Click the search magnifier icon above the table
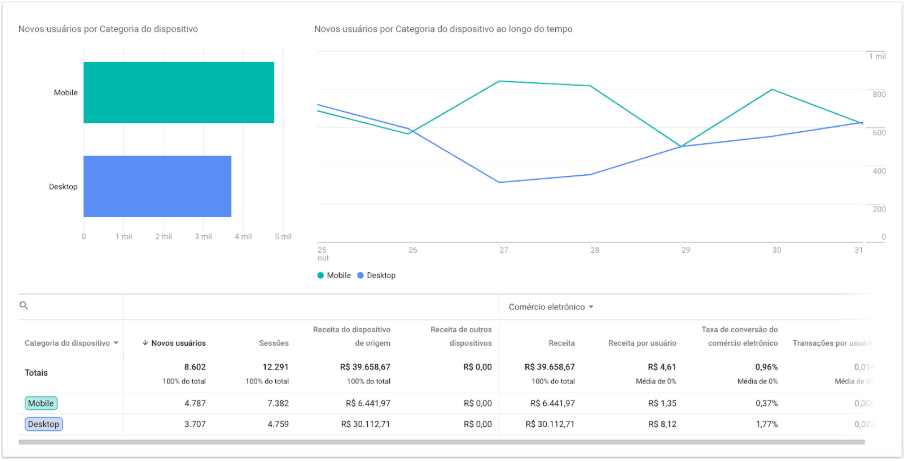905x461 pixels. click(x=24, y=306)
